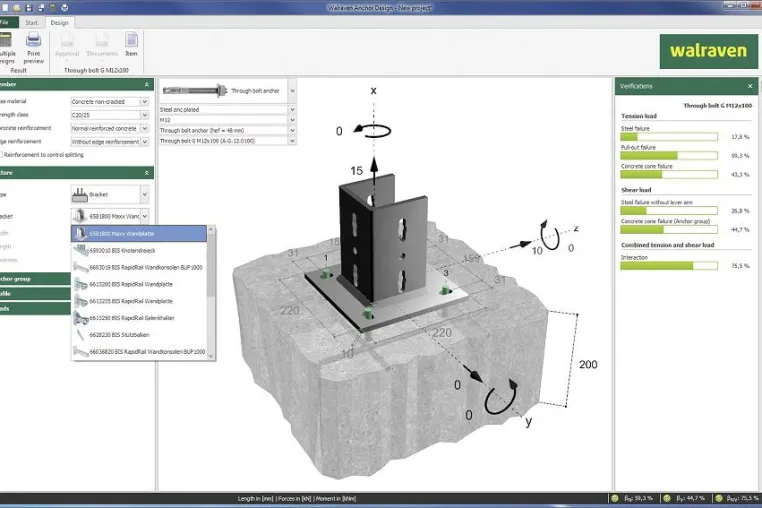
Task: Open Print preview in the ribbon
Action: pyautogui.click(x=34, y=48)
